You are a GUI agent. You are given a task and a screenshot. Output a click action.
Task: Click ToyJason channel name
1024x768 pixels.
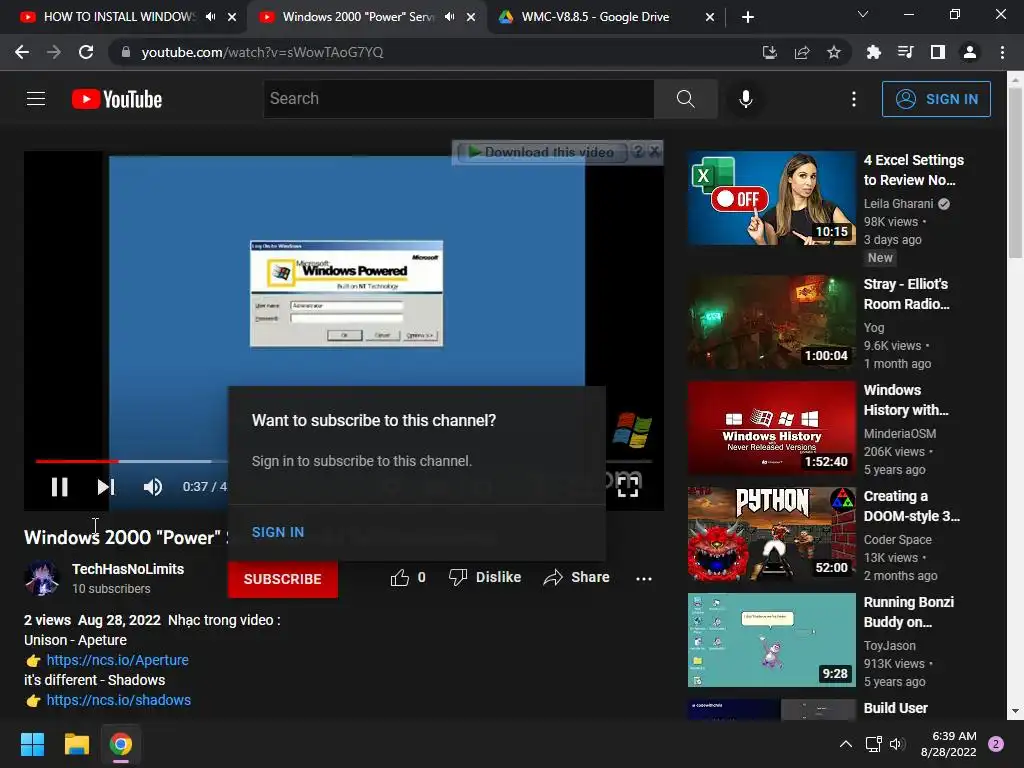pyautogui.click(x=889, y=645)
